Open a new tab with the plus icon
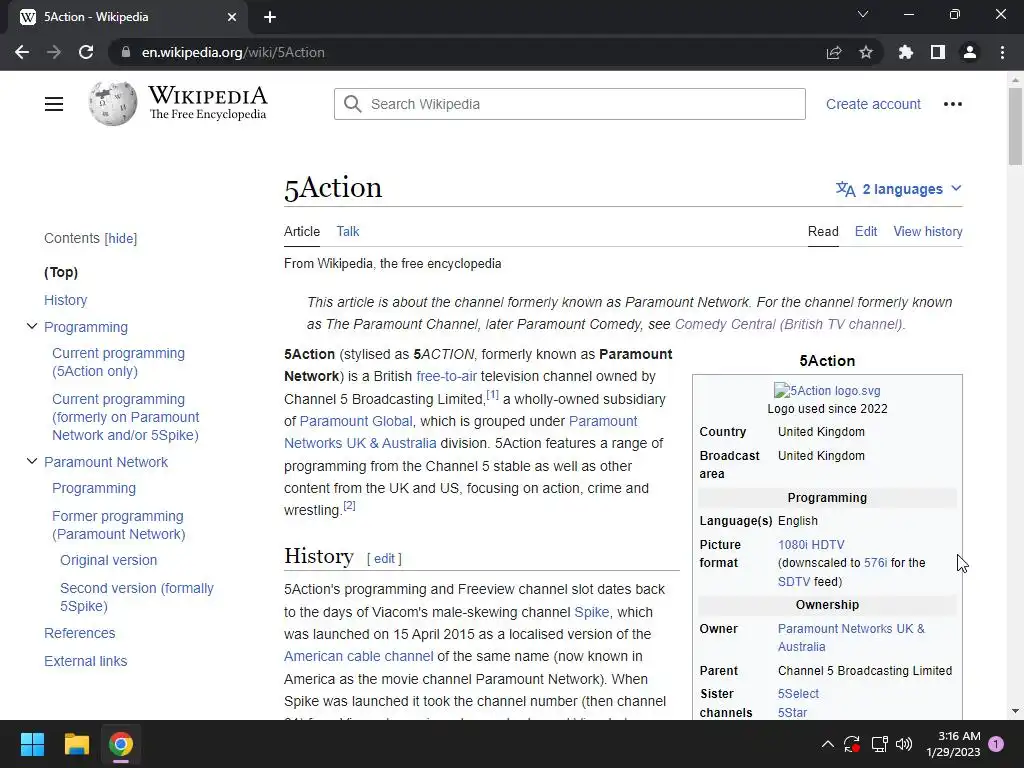 (270, 17)
